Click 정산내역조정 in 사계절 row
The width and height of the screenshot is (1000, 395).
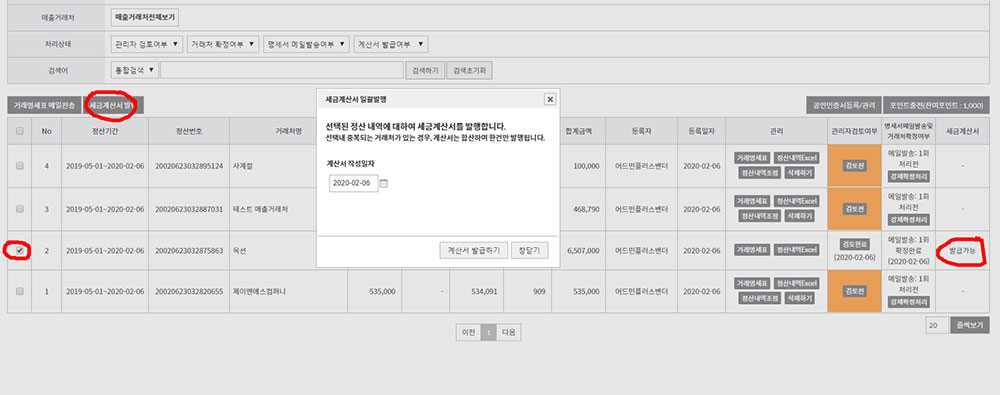759,173
